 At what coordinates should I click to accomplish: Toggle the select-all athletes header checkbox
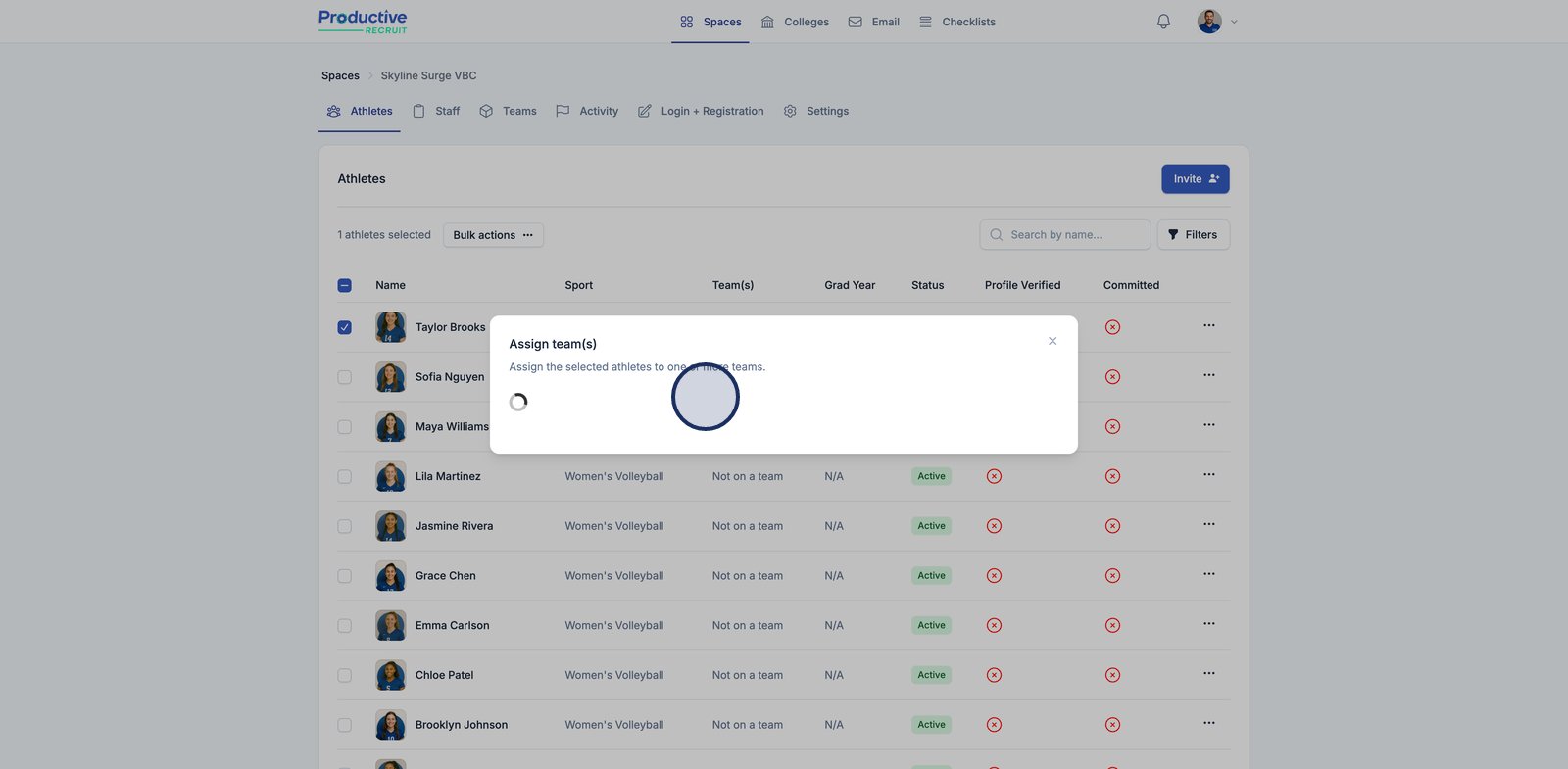(345, 285)
